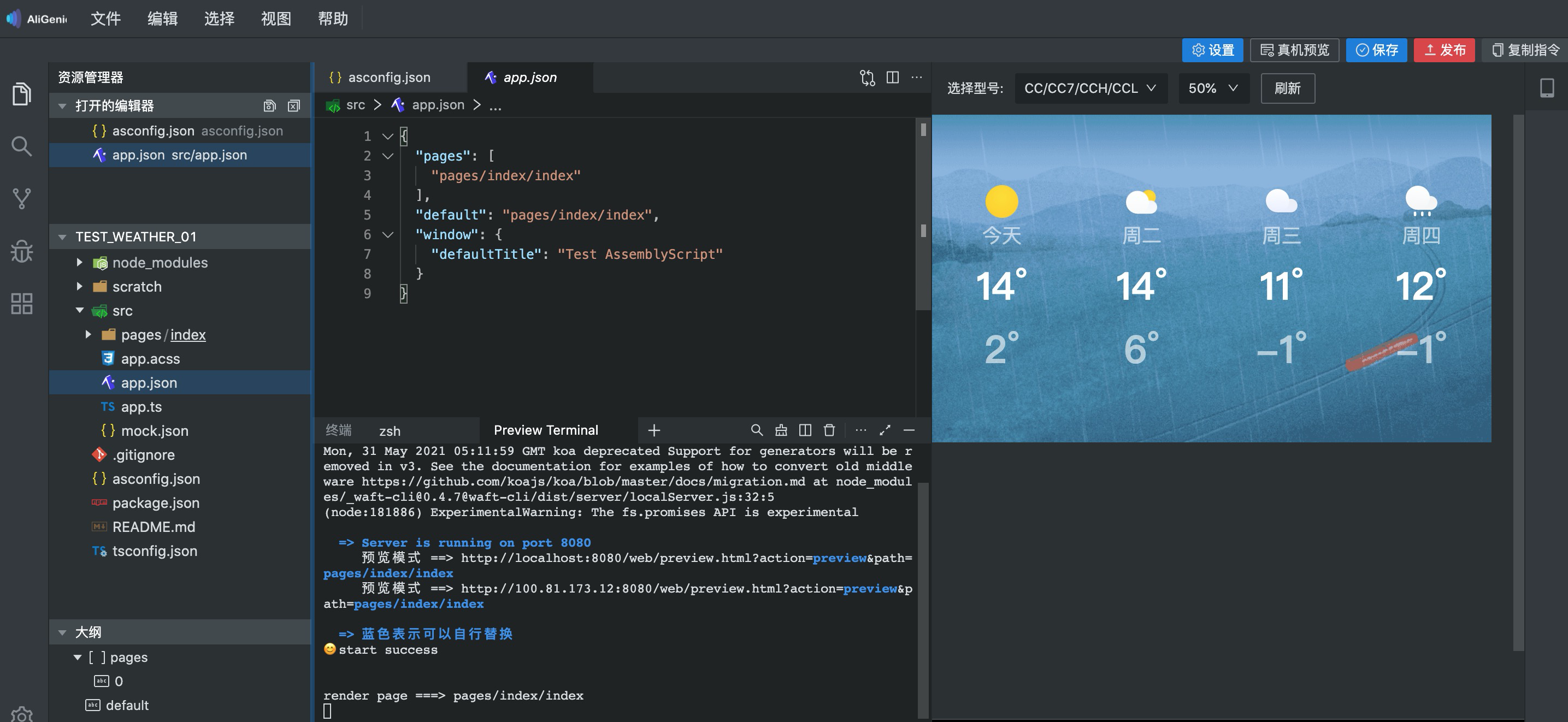Image resolution: width=1568 pixels, height=722 pixels.
Task: Toggle the device phone icon in preview
Action: [x=1547, y=88]
